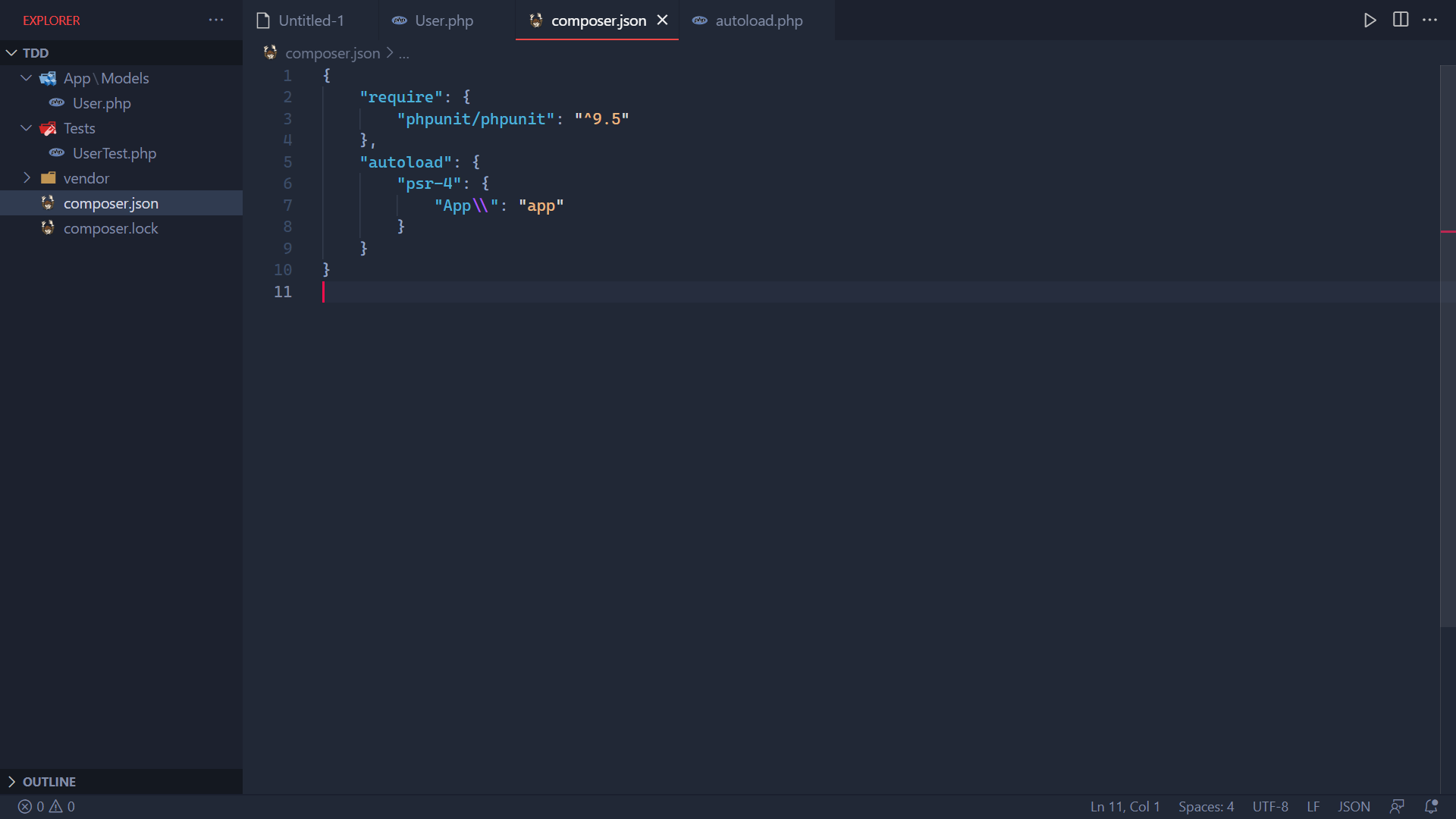Click the PHP icon on the autoload.php tab
Screen dimensions: 1456x819
click(700, 20)
